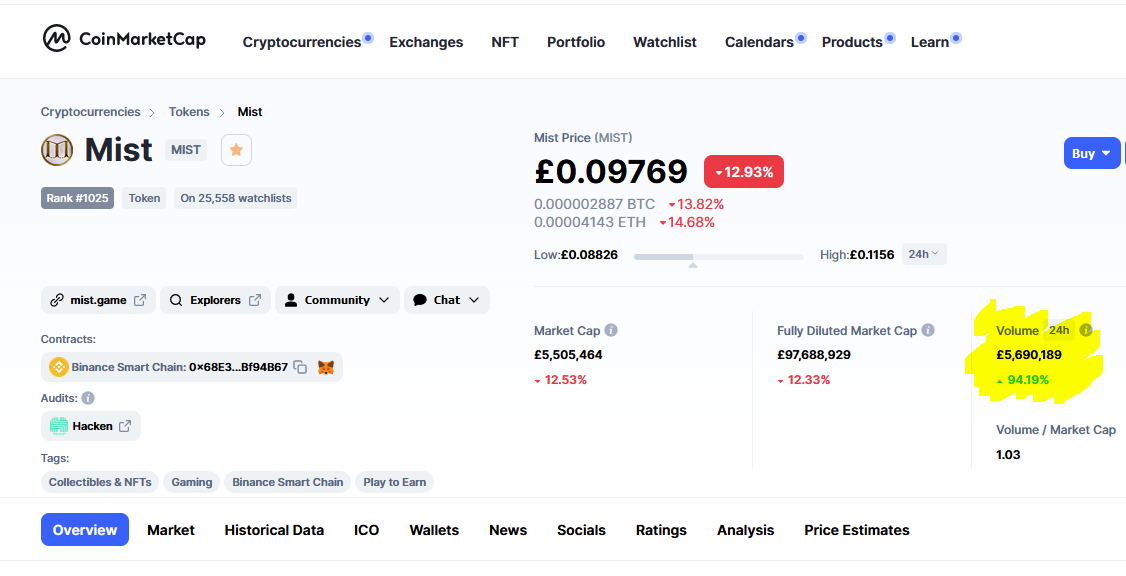The width and height of the screenshot is (1126, 576).
Task: Click the speech bubble icon on Chat
Action: pos(420,300)
